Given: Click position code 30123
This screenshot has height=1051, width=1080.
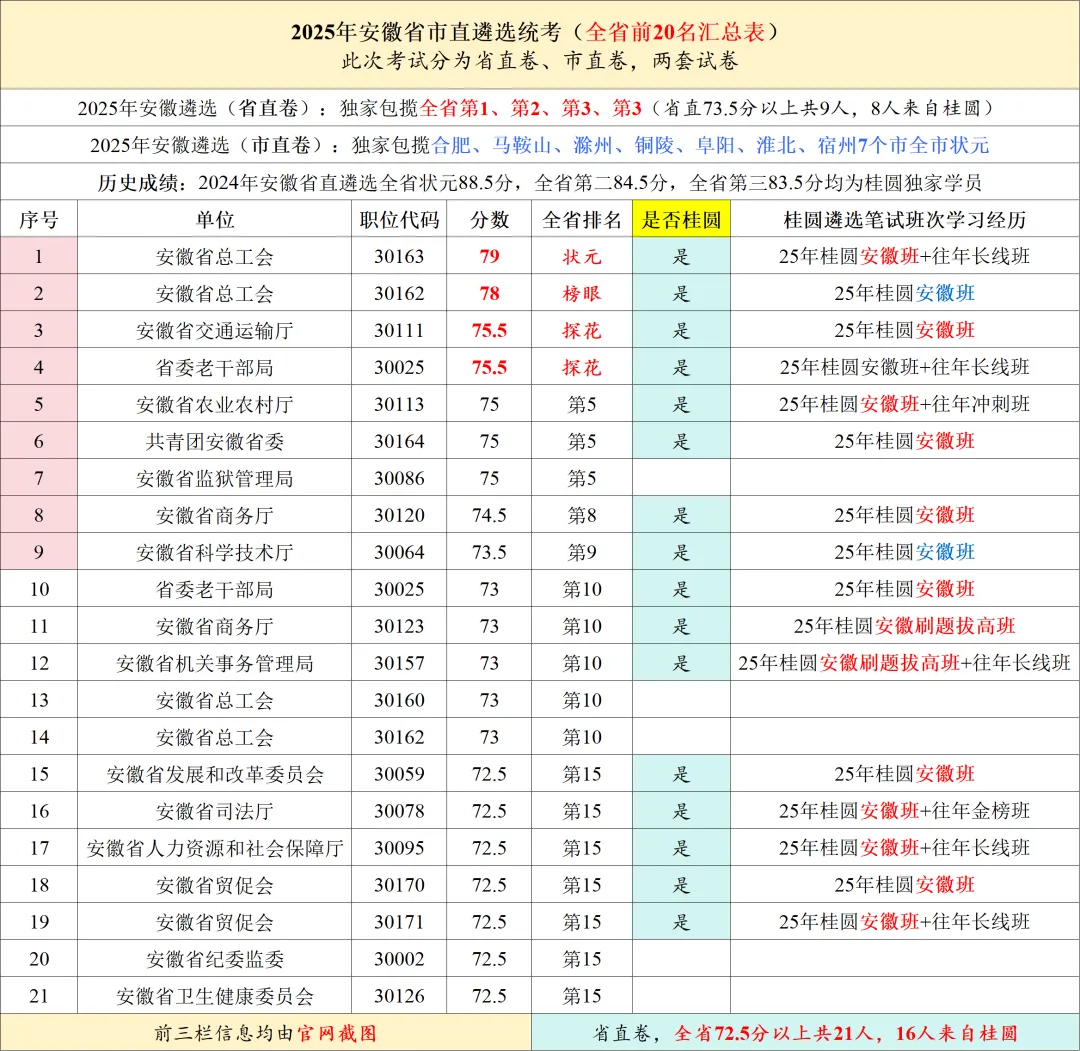Looking at the screenshot, I should coord(399,626).
